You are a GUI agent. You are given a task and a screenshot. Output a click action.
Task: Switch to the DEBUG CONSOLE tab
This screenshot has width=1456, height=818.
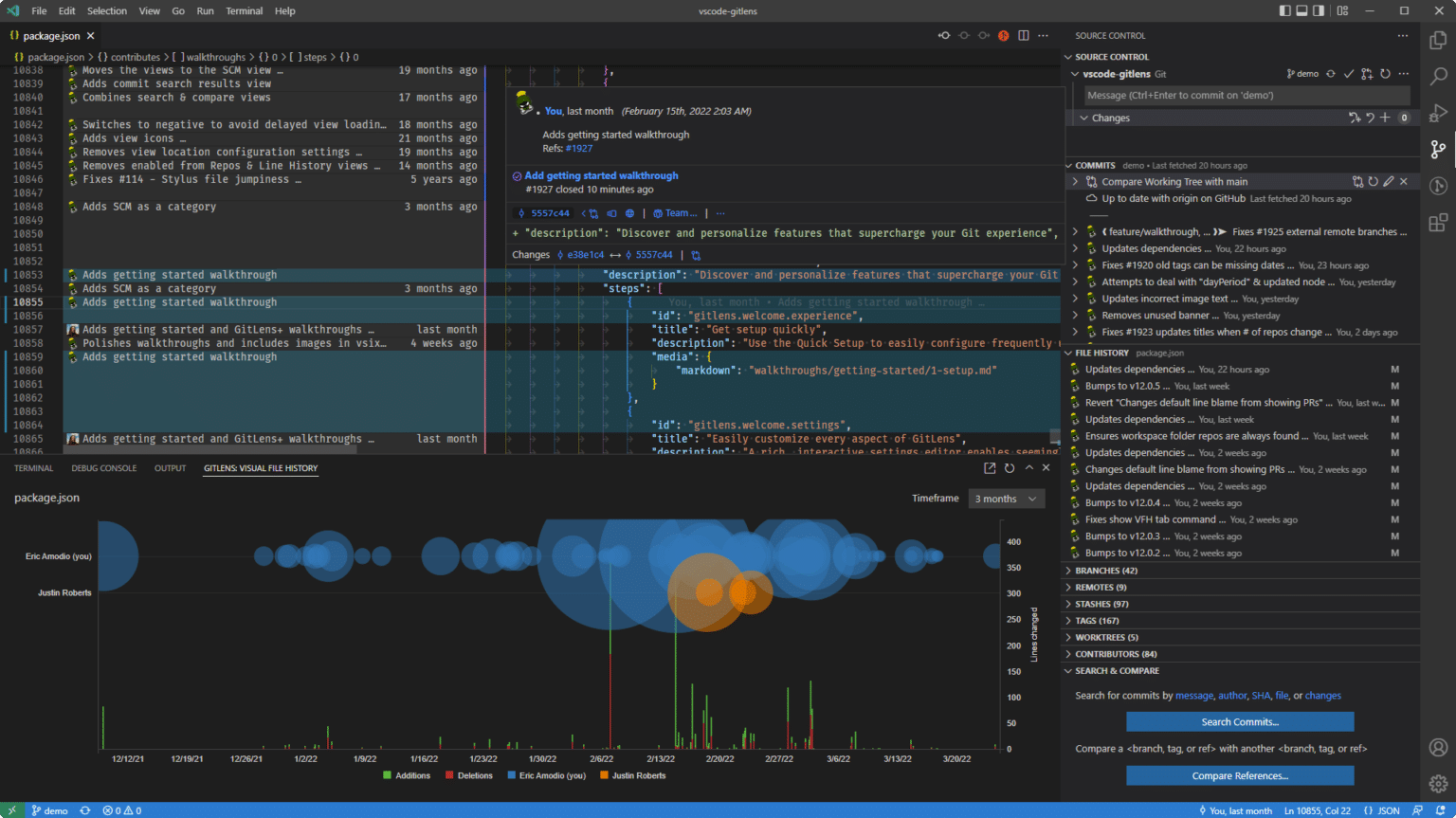pos(103,467)
